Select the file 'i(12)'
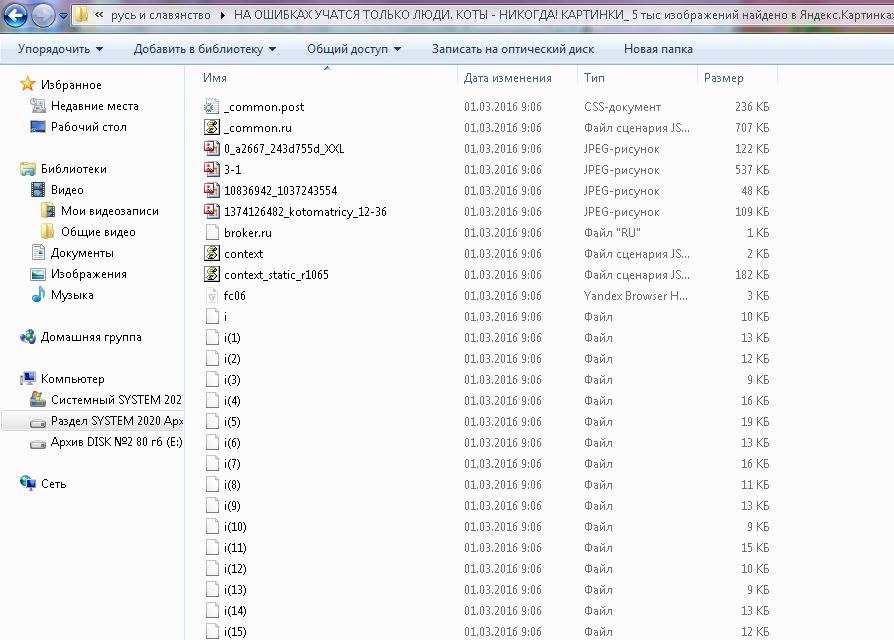The image size is (894, 640). pyautogui.click(x=235, y=568)
